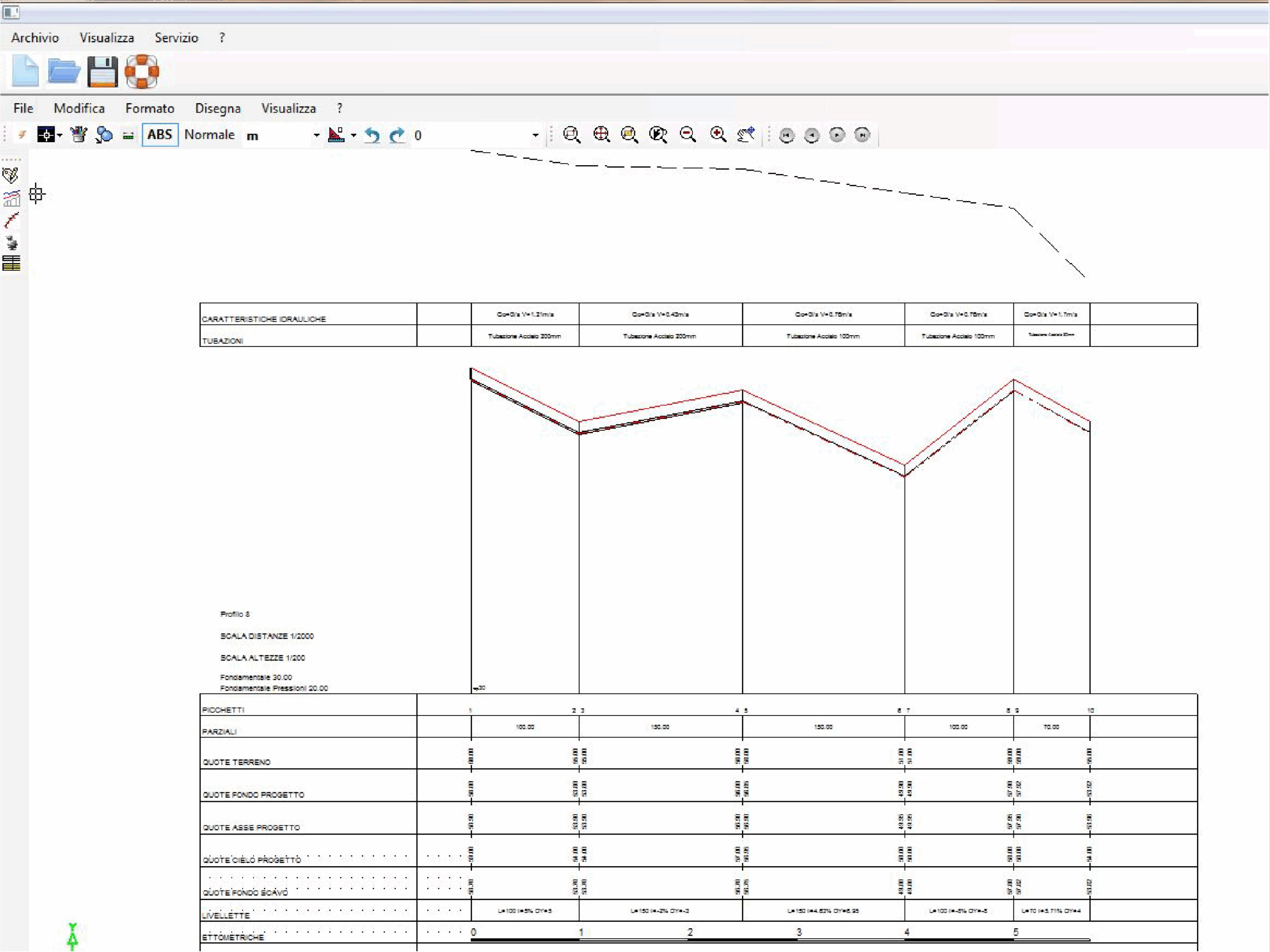Click the Save floppy disk icon
This screenshot has width=1270, height=952.
point(102,72)
